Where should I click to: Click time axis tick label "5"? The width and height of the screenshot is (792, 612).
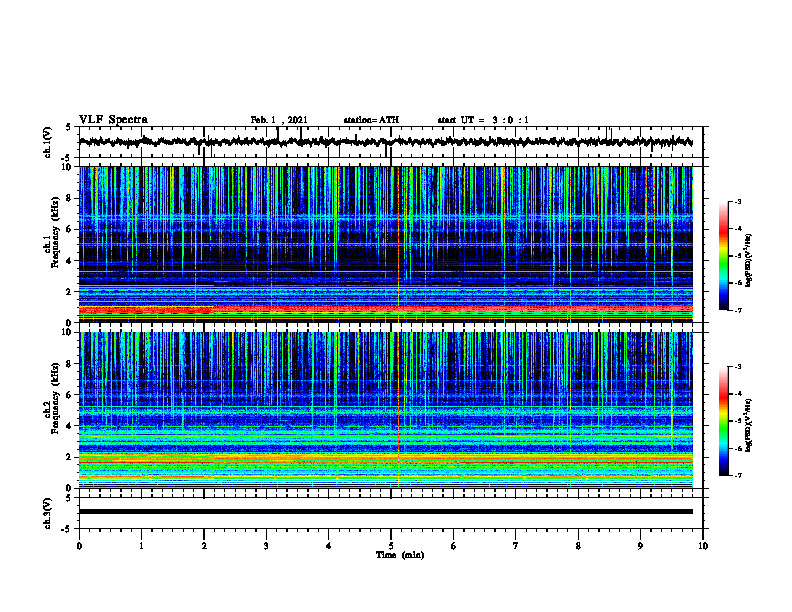[x=391, y=546]
